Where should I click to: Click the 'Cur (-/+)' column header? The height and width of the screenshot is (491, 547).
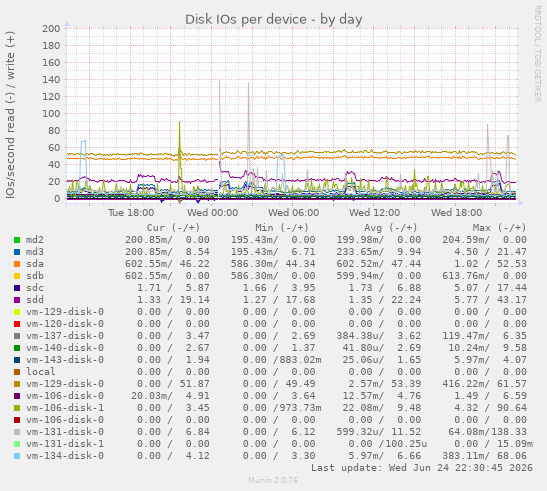click(173, 228)
